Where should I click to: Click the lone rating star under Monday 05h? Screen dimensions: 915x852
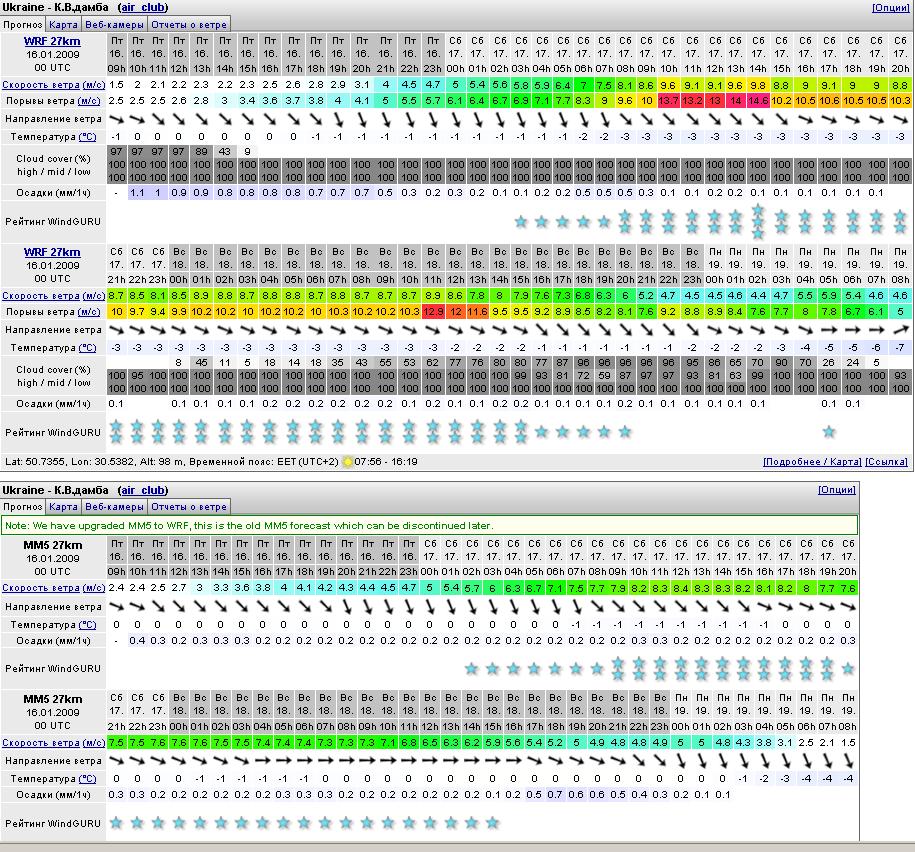(x=828, y=432)
